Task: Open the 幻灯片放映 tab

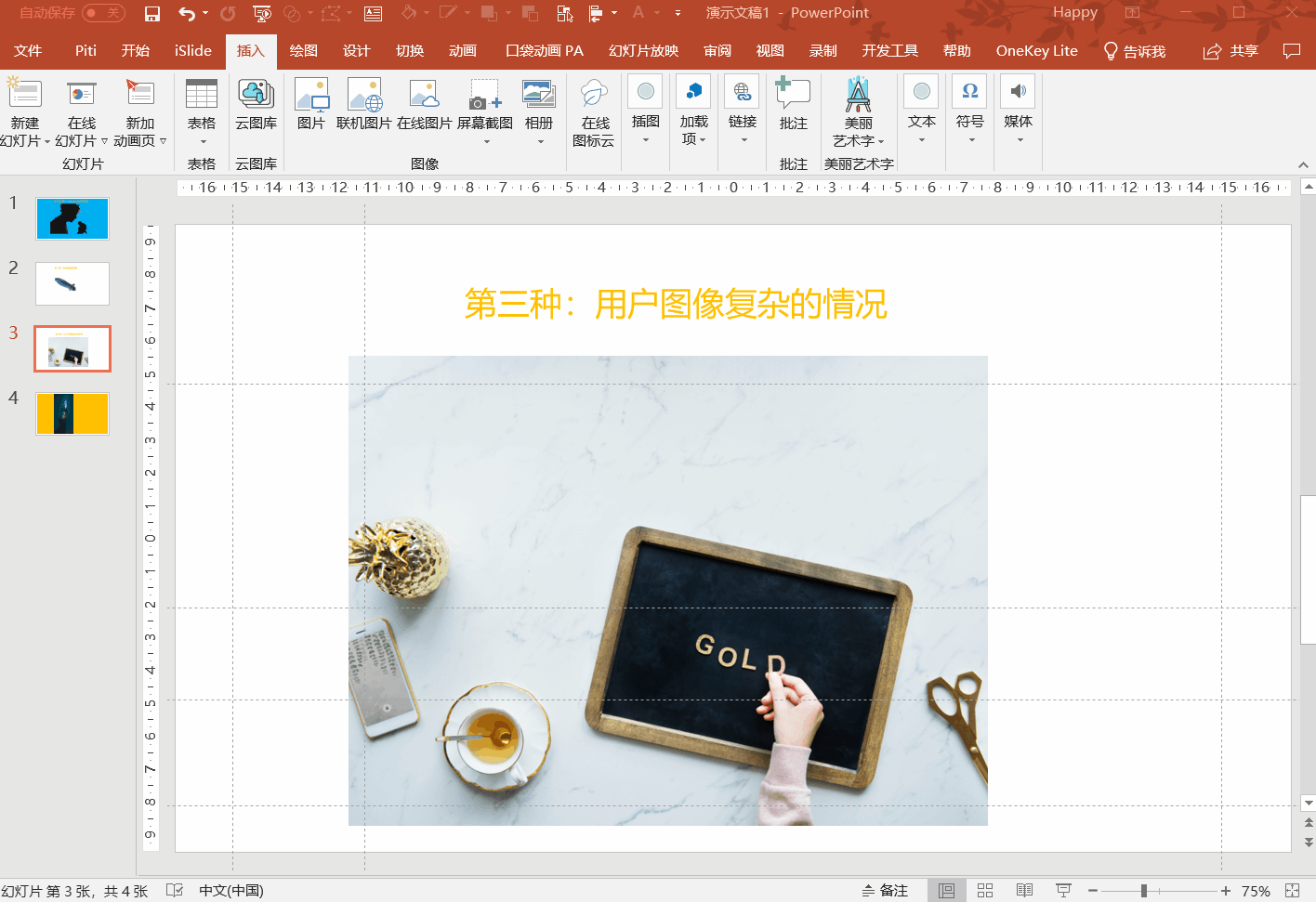Action: 641,51
